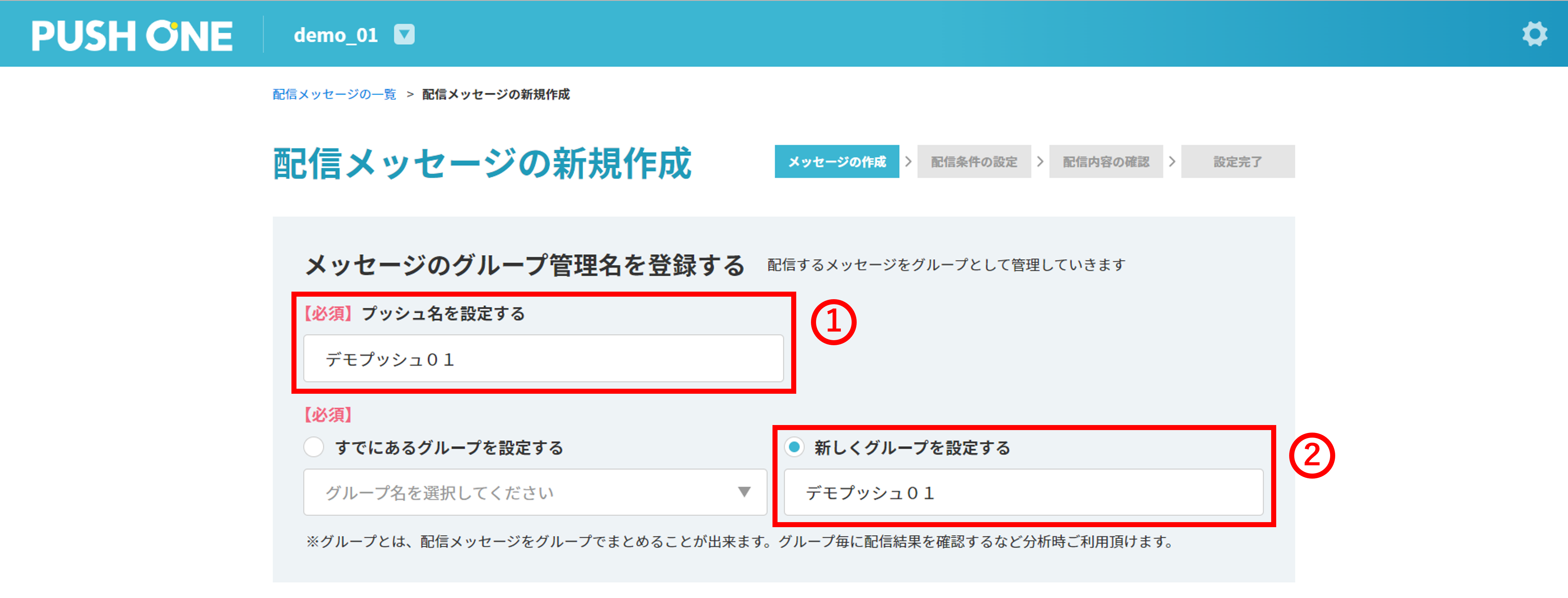Open the グループ名を選択してください dropdown

click(x=534, y=492)
